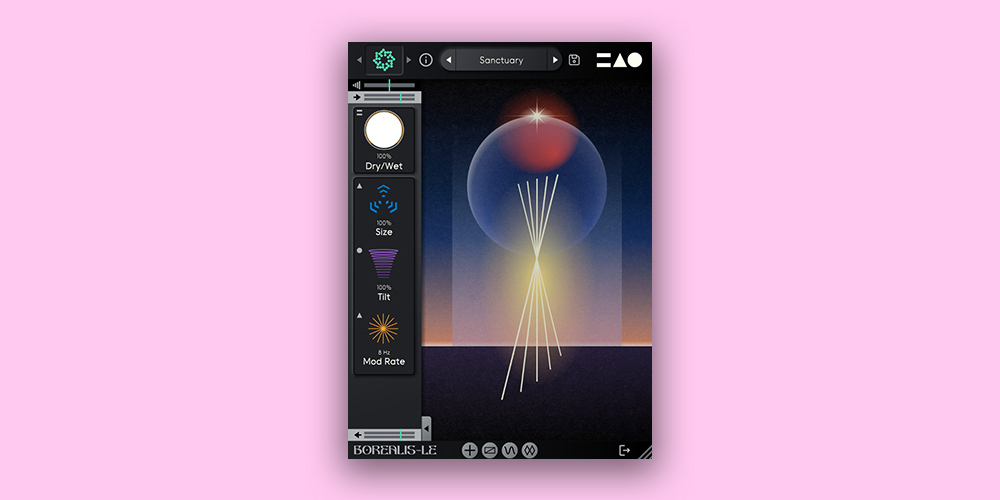Open the Dry/Wet module menu icon
The image size is (1000, 500).
pyautogui.click(x=360, y=113)
